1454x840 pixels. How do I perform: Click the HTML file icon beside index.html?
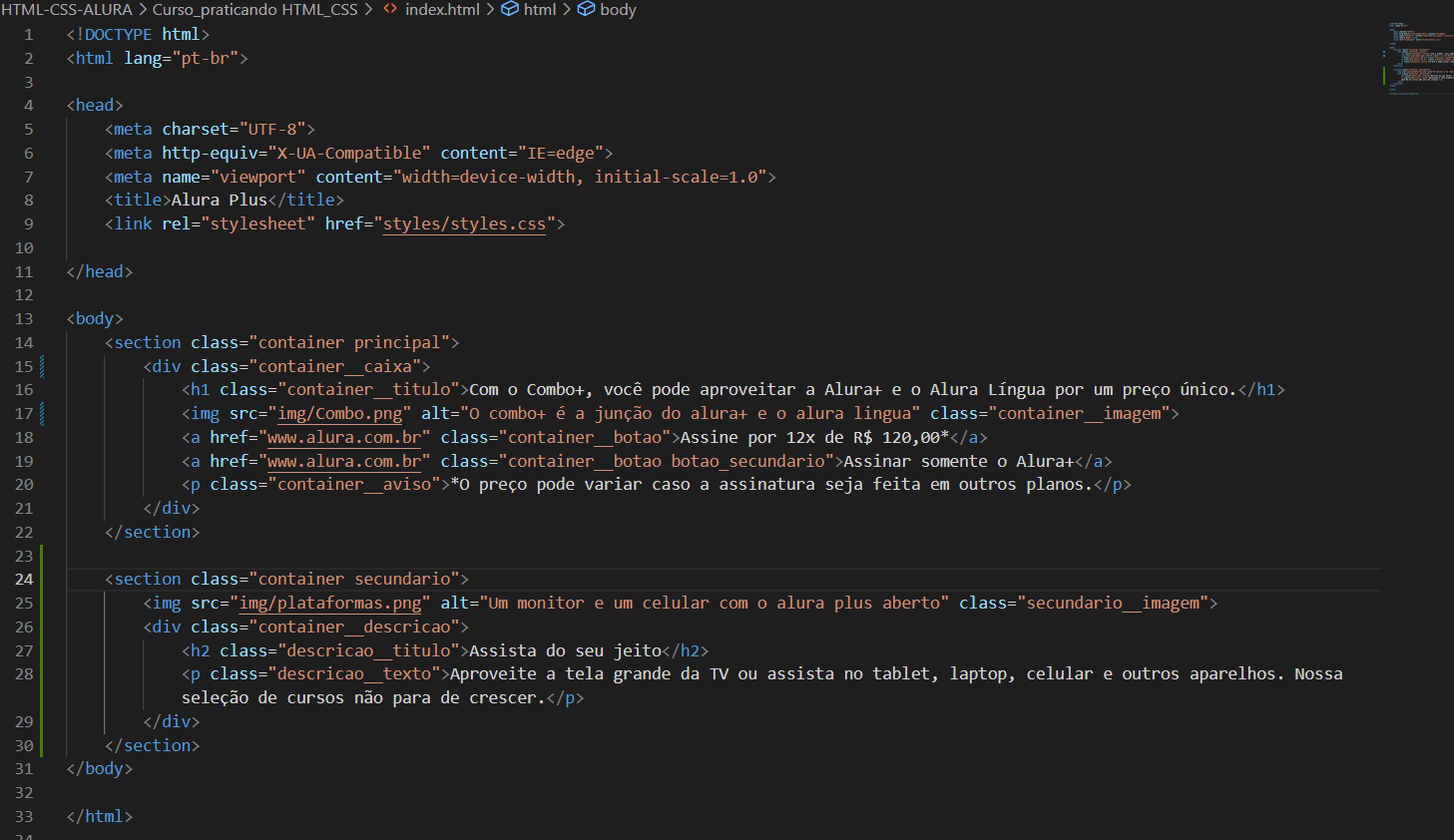click(x=390, y=10)
